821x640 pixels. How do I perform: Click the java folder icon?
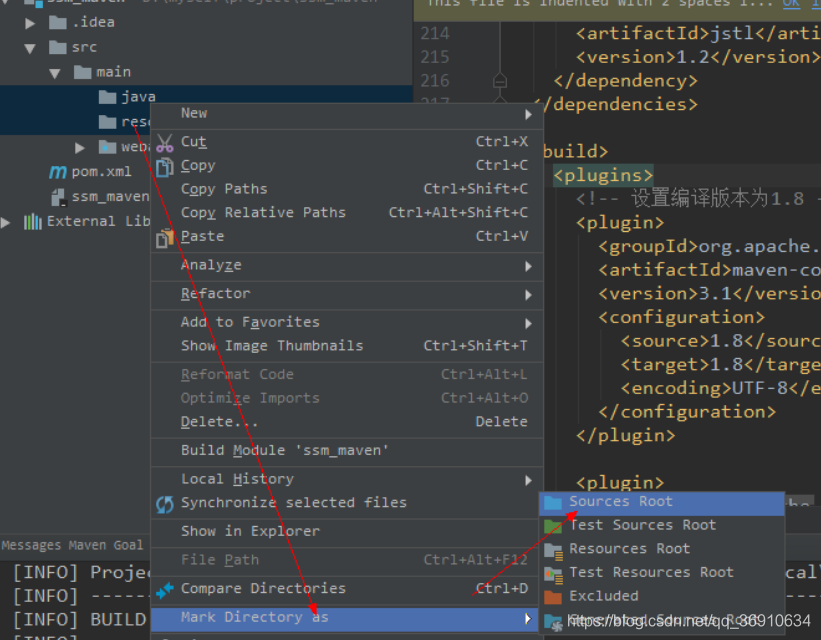107,97
